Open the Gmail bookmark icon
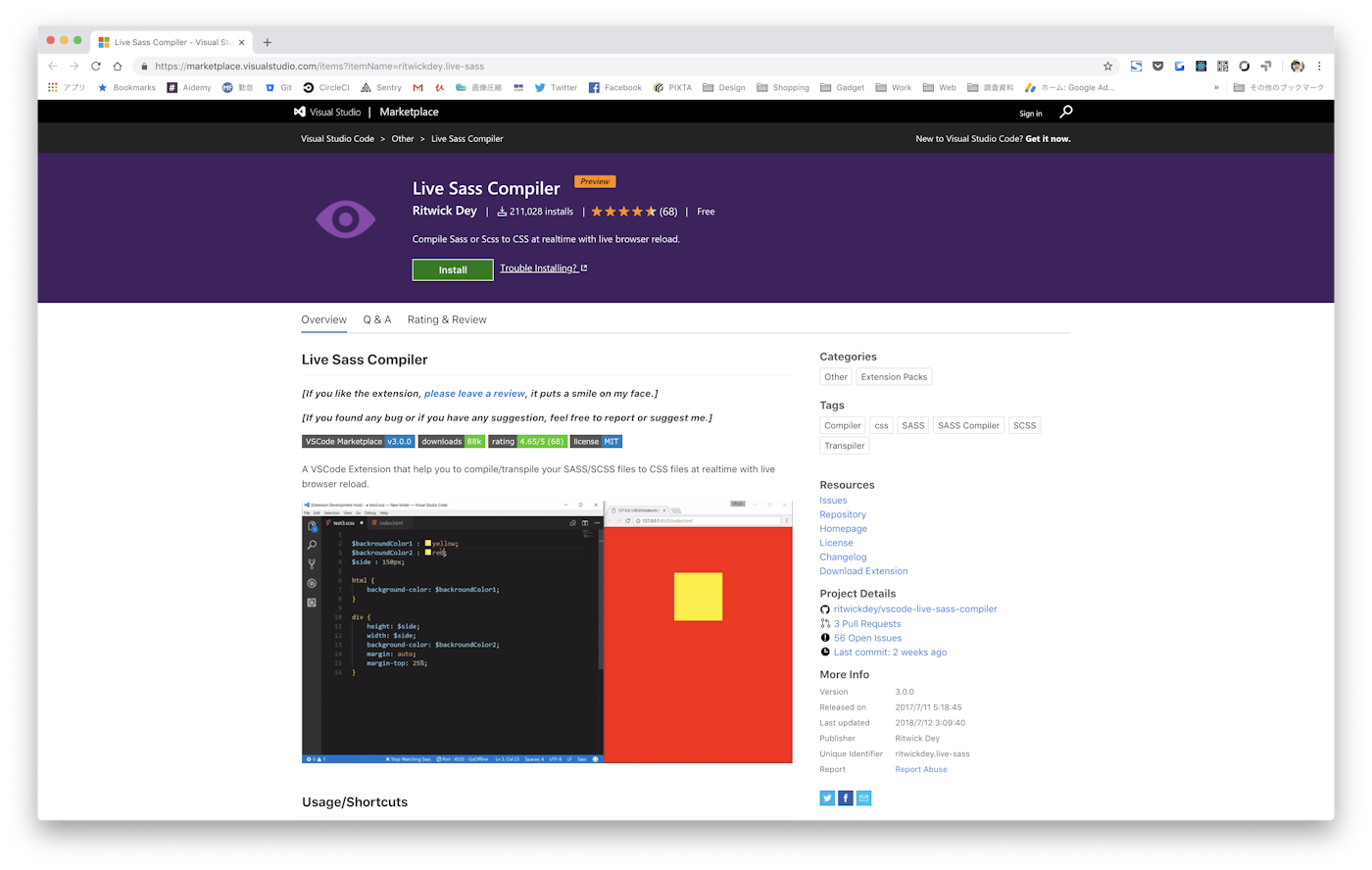Viewport: 1372px width, 870px height. 417,87
